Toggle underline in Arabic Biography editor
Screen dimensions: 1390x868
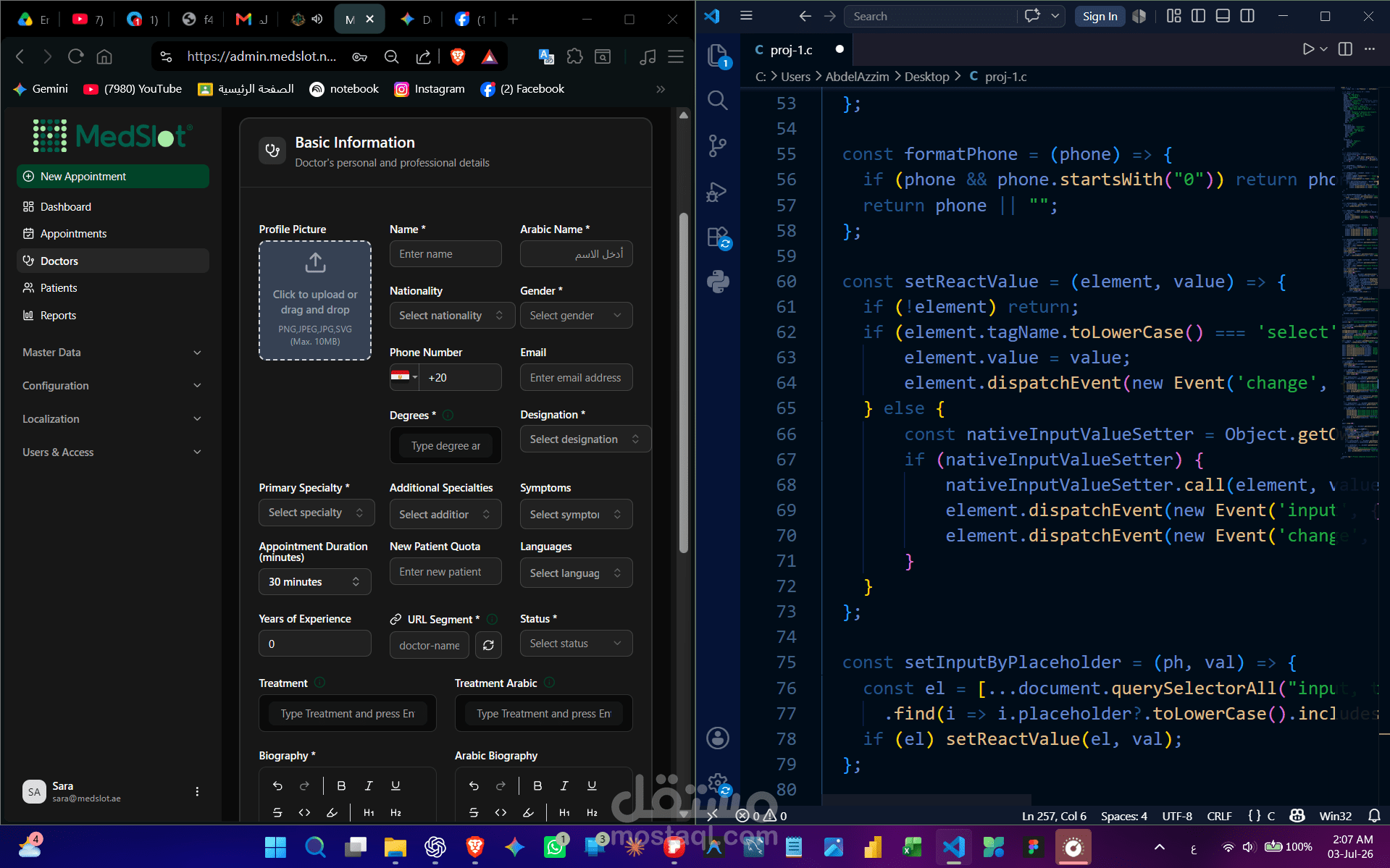pyautogui.click(x=592, y=785)
